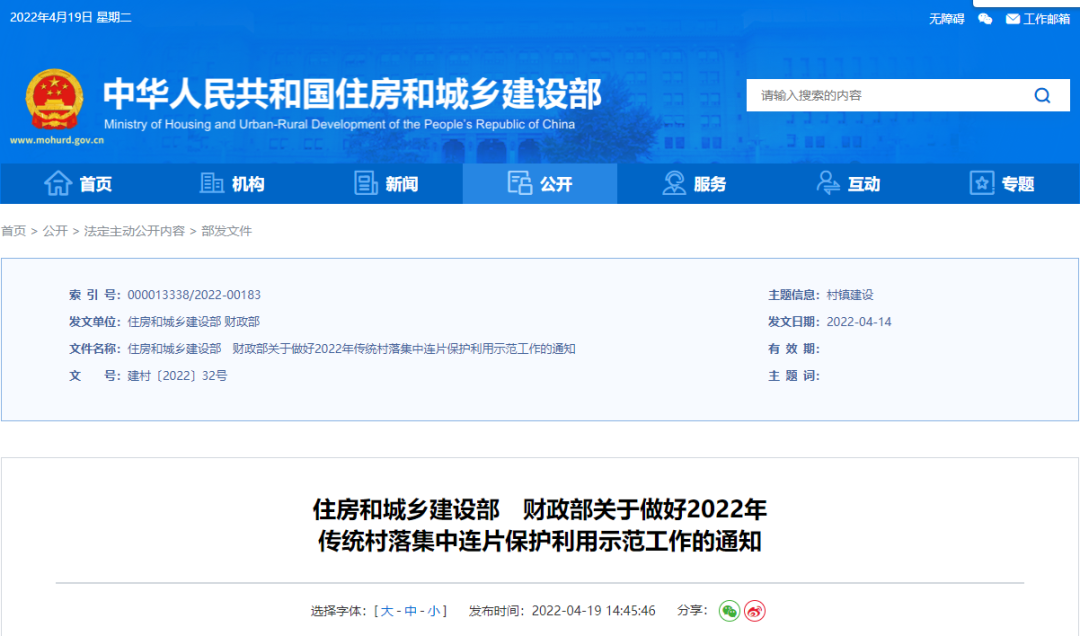Click the search magnifier icon
The height and width of the screenshot is (636, 1080).
click(x=1042, y=95)
